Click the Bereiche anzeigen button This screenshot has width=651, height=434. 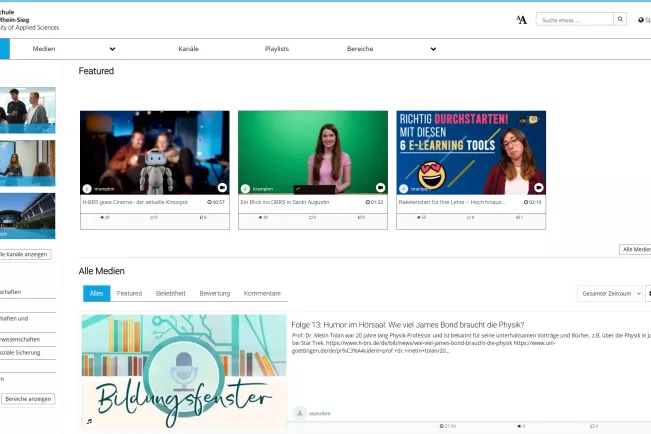28,399
